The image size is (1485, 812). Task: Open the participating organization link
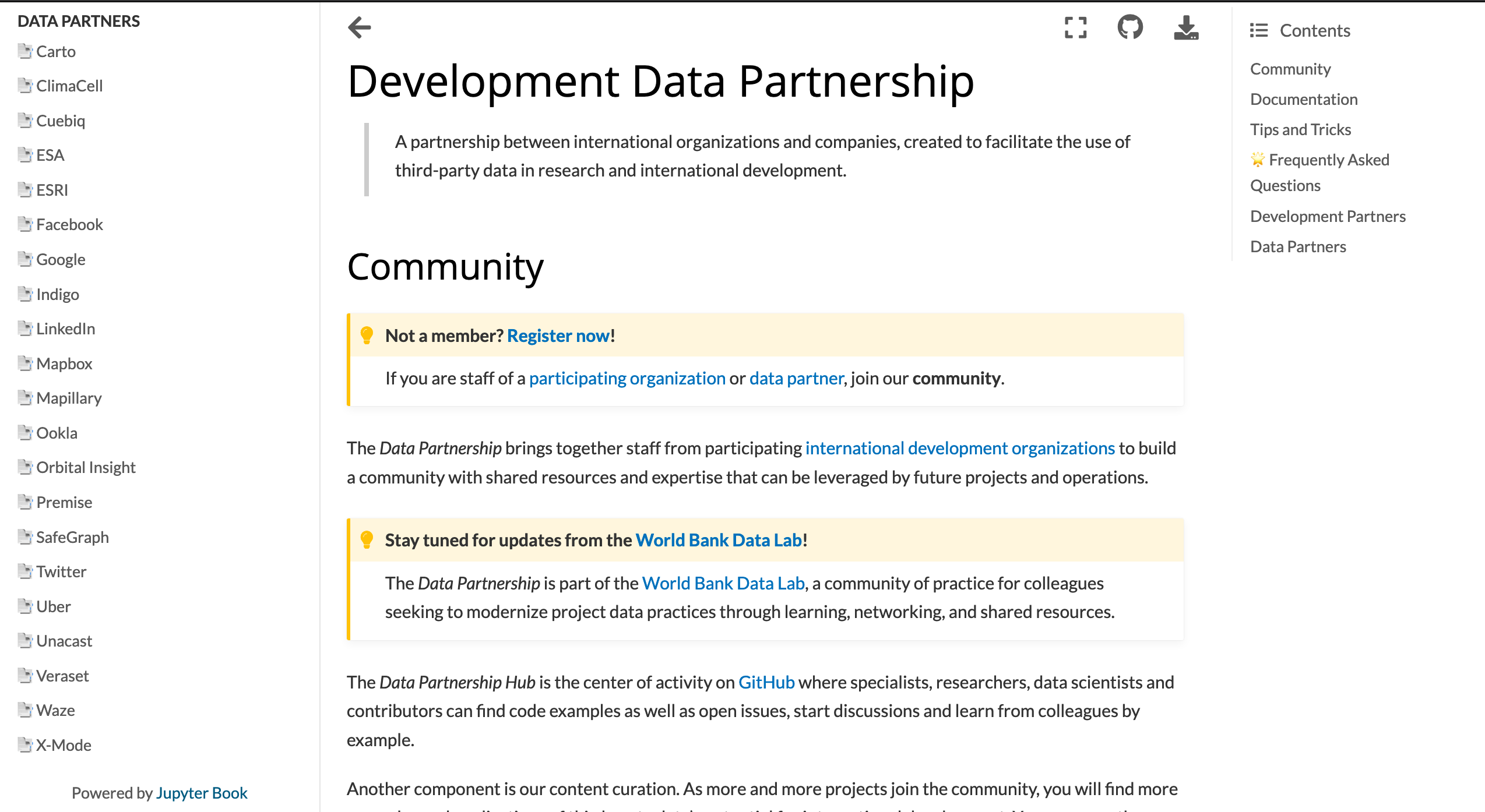click(627, 378)
